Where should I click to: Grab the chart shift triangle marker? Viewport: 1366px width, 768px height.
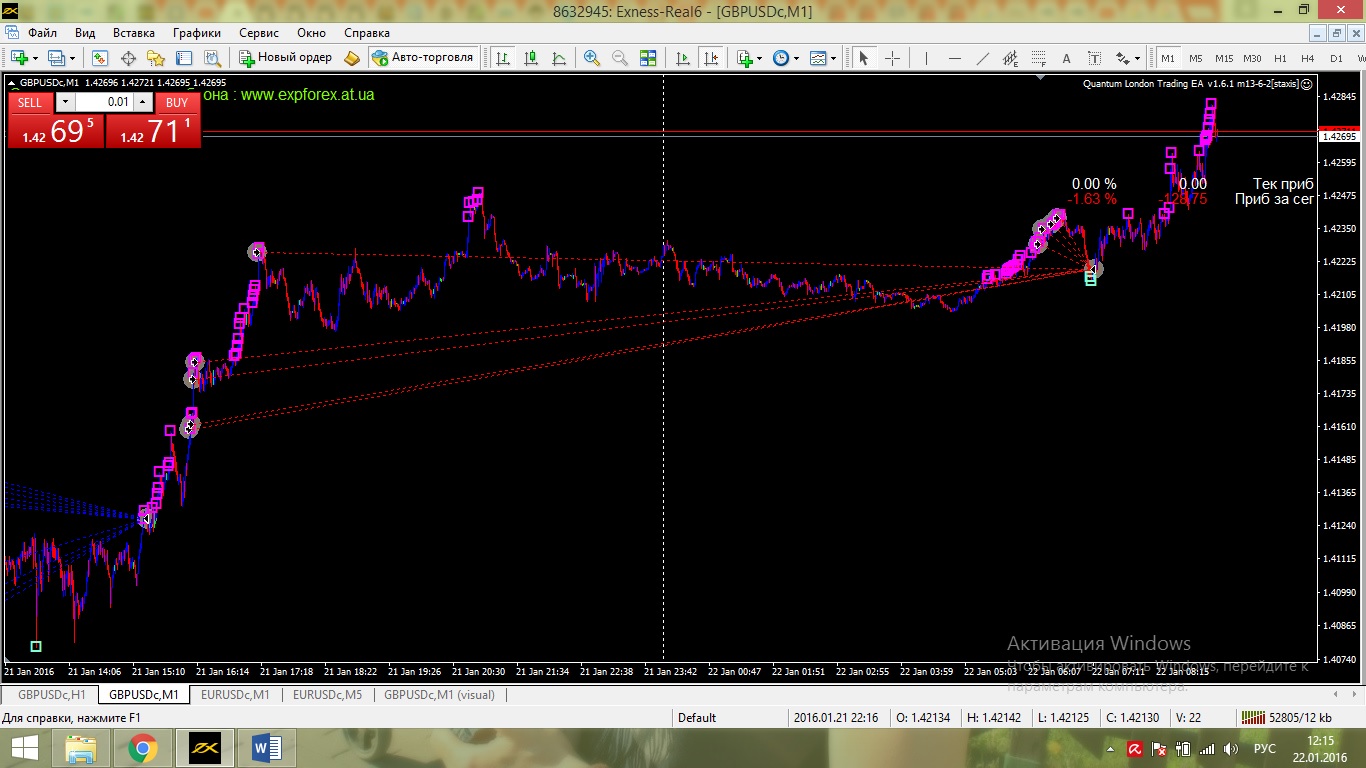(x=1041, y=76)
